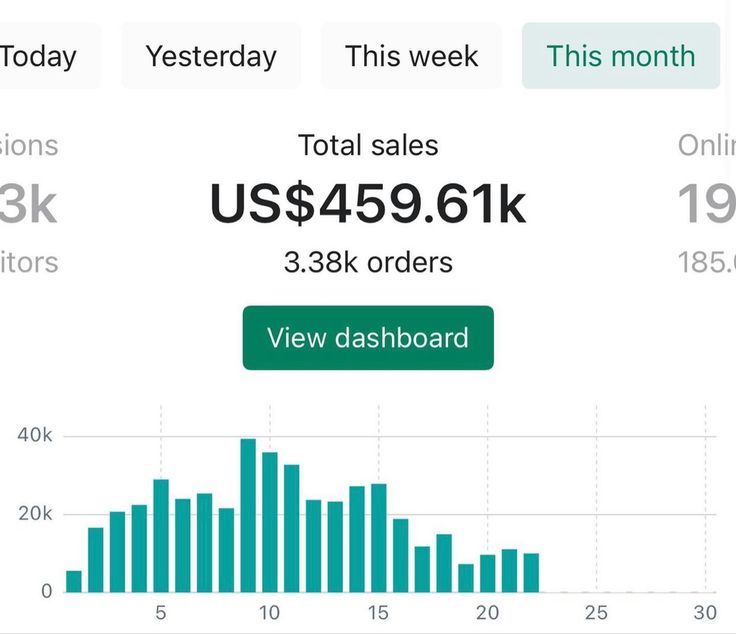
Task: Choose the This week filter
Action: point(411,56)
